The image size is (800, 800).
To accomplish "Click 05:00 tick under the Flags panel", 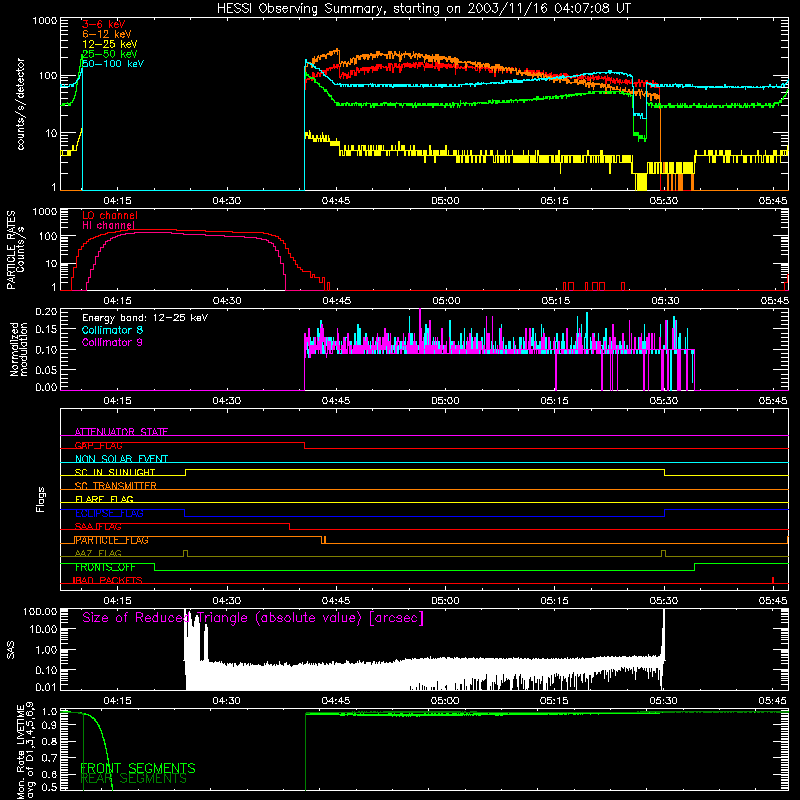I will point(445,601).
